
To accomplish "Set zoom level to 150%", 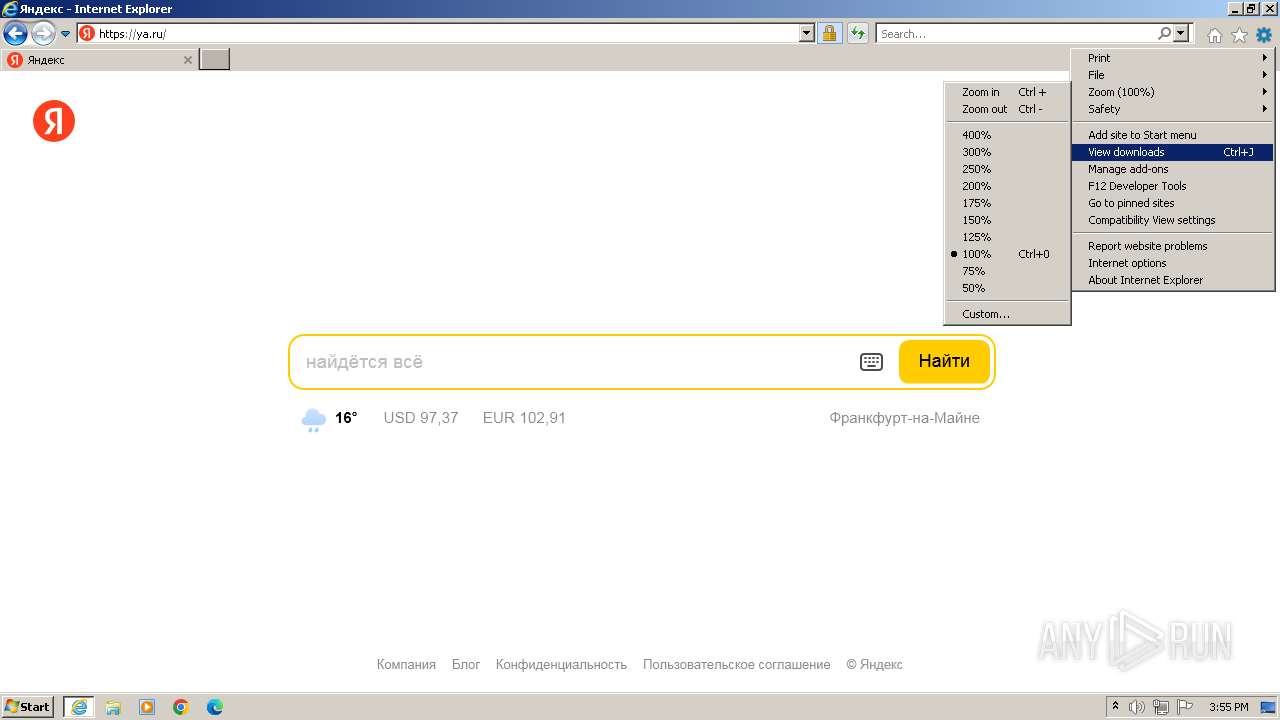I will tap(1007, 220).
